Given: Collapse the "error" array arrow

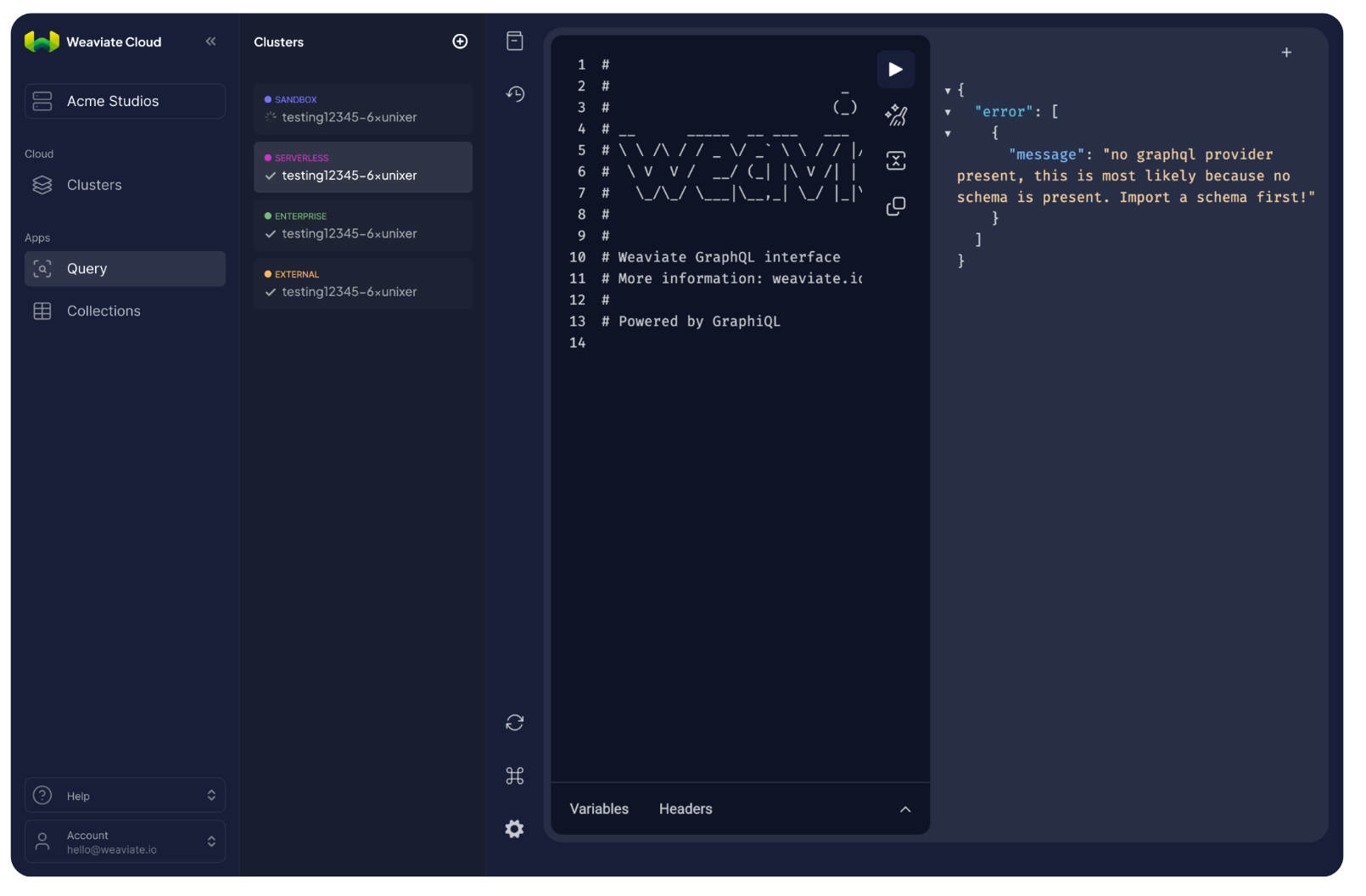Looking at the screenshot, I should [x=948, y=112].
